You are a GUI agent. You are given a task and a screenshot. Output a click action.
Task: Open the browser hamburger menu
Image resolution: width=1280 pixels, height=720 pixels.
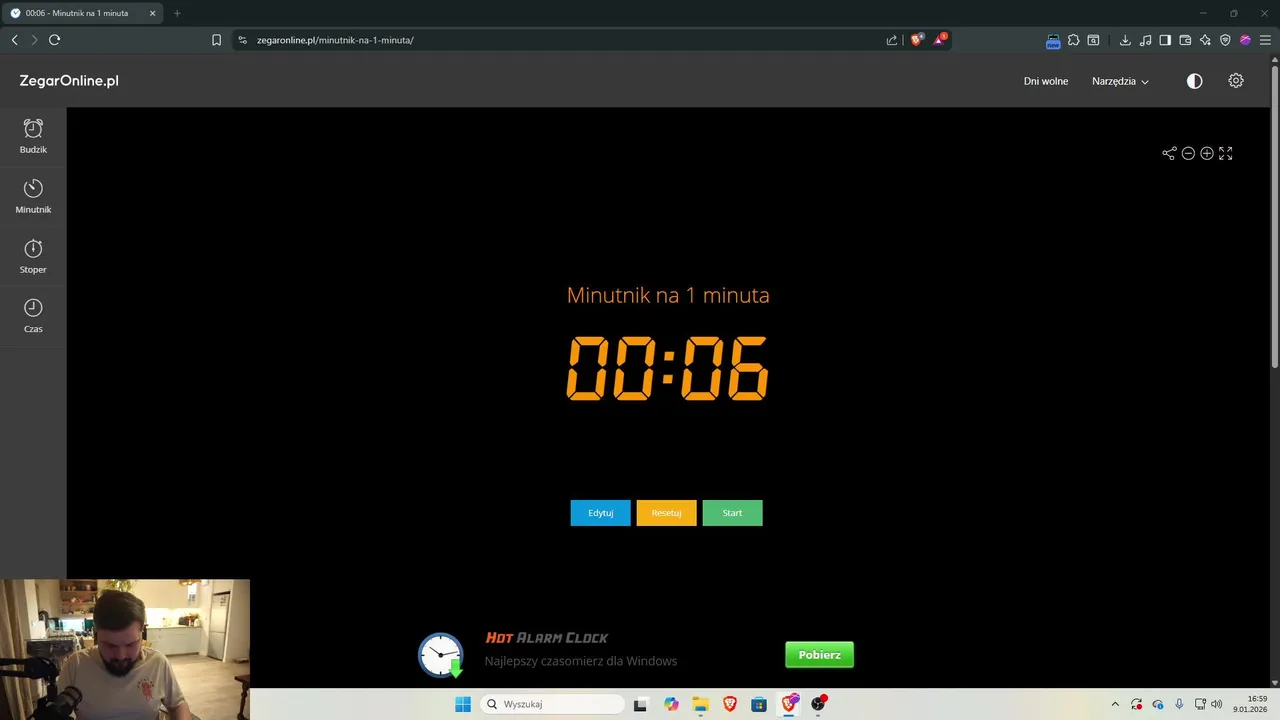click(1265, 40)
